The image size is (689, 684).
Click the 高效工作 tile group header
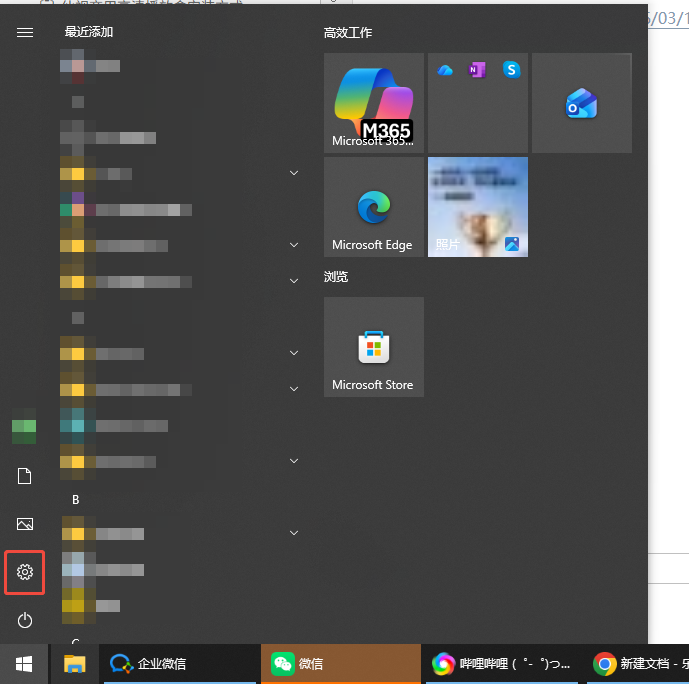tap(348, 33)
